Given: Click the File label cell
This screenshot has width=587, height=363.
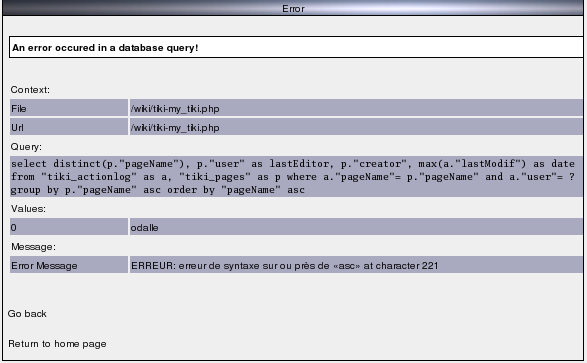Looking at the screenshot, I should [x=69, y=108].
